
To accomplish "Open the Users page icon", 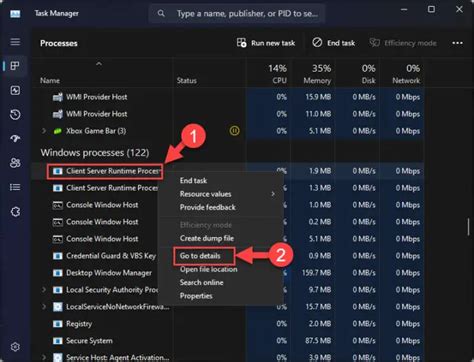I will [x=15, y=163].
